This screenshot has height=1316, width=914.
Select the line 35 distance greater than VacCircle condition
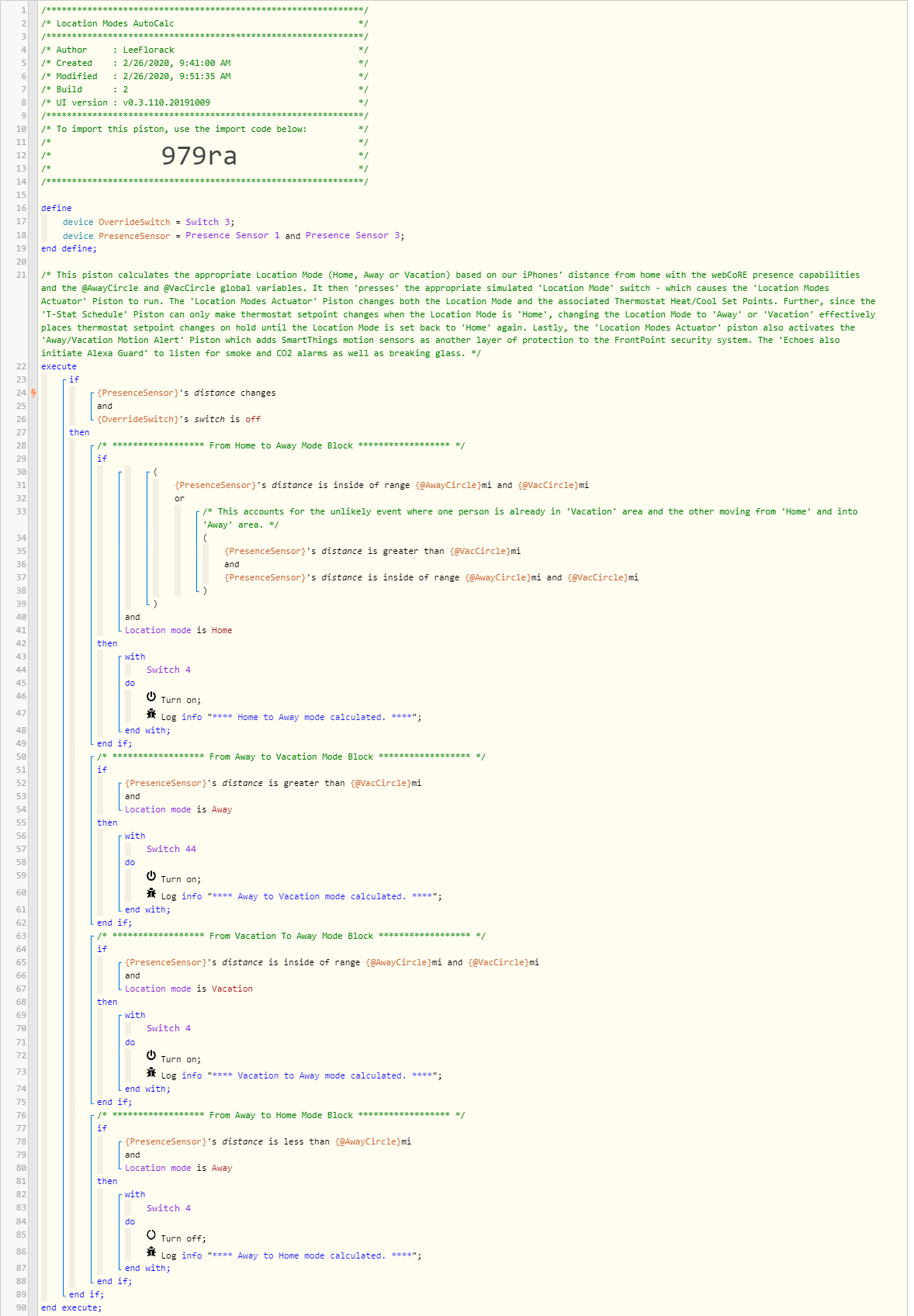[372, 551]
